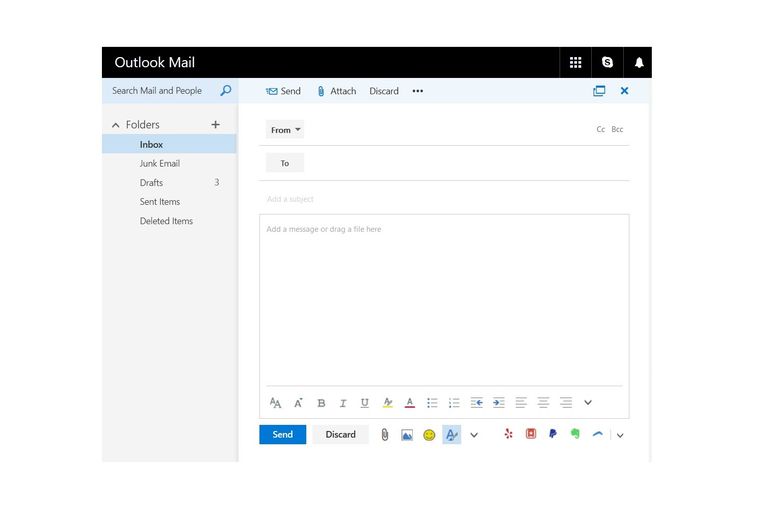This screenshot has height=512, width=768.
Task: Open emoji picker smiley
Action: (x=429, y=435)
